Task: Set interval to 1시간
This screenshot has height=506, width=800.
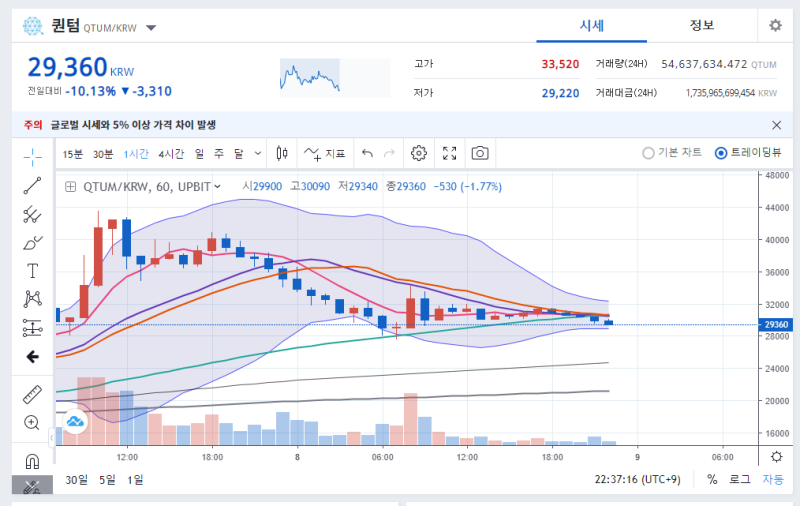Action: tap(136, 154)
